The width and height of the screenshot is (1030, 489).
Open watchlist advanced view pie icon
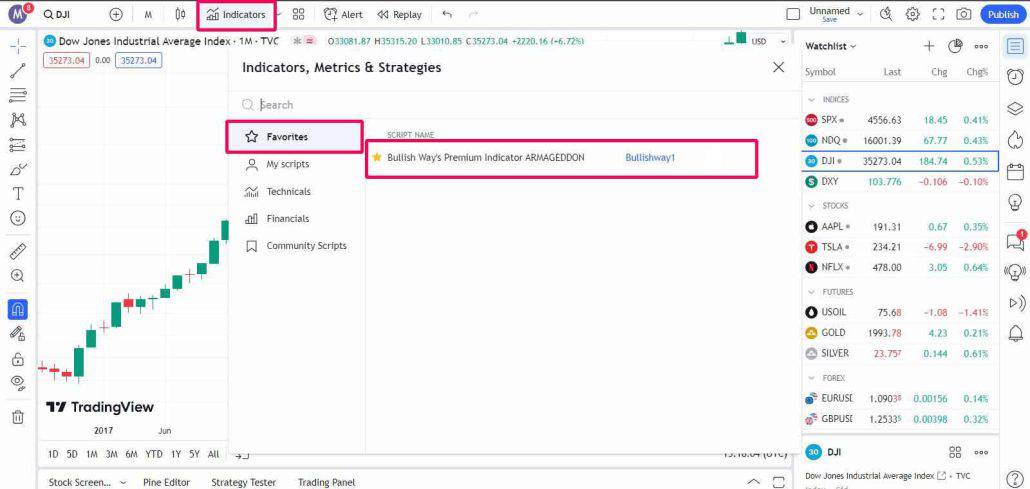tap(955, 46)
